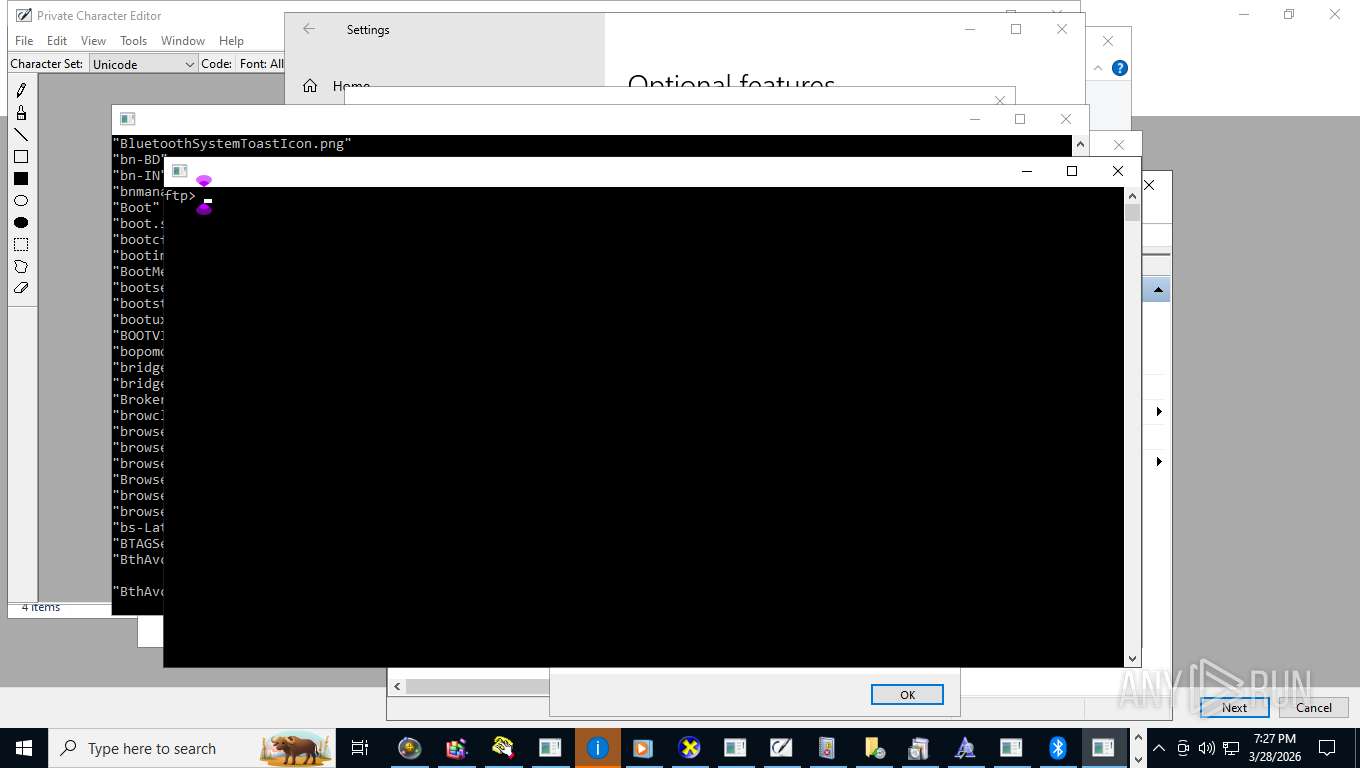Click the Bluetooth taskbar icon
1360x768 pixels.
(1057, 748)
